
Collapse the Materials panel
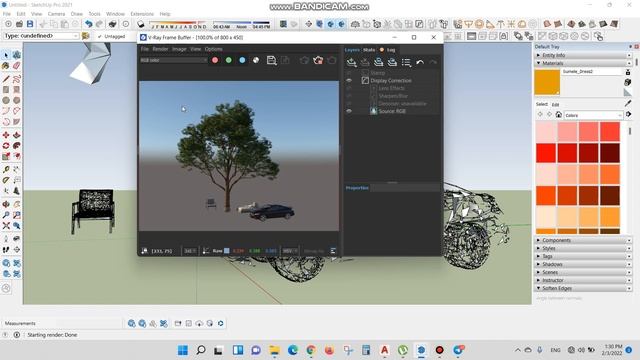[x=583, y=63]
